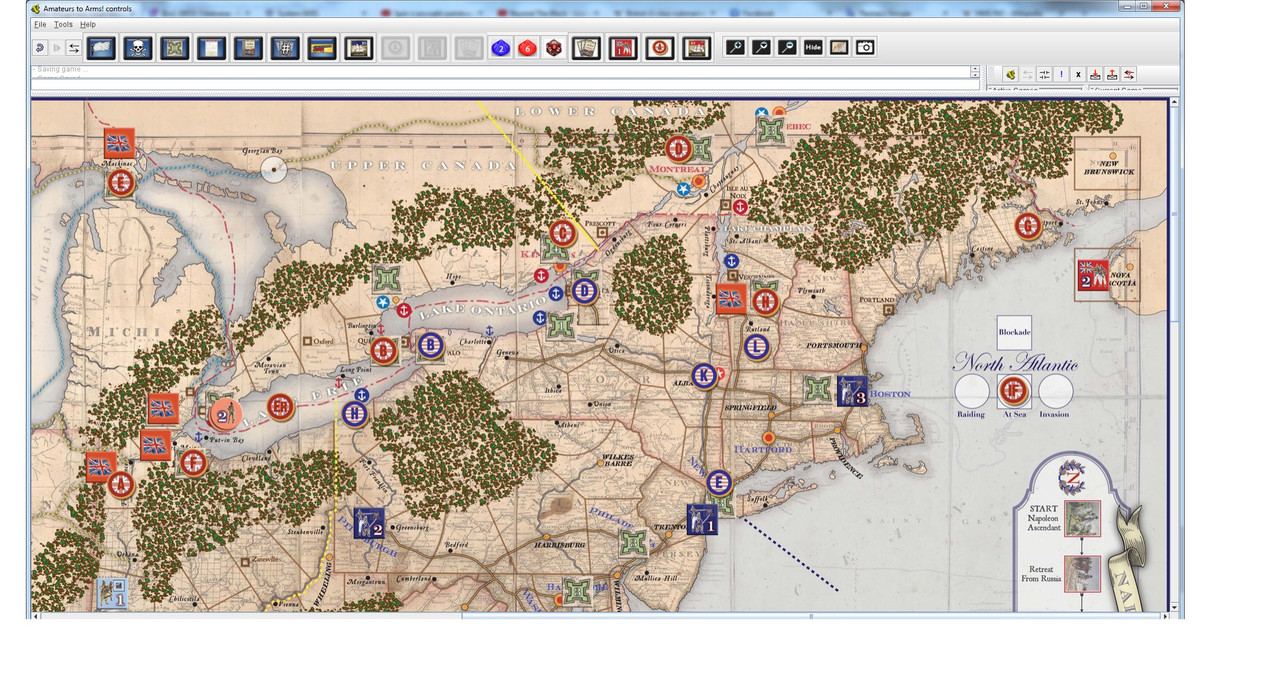Screen dimensions: 1280x693
Task: Click the round marker at Georgian Bay
Action: [x=274, y=170]
